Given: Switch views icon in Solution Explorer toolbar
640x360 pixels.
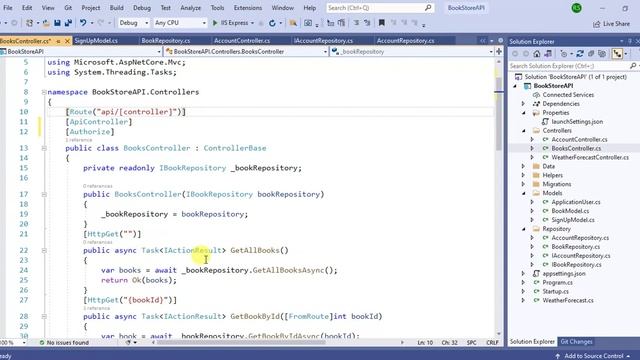Looking at the screenshot, I should pos(548,54).
